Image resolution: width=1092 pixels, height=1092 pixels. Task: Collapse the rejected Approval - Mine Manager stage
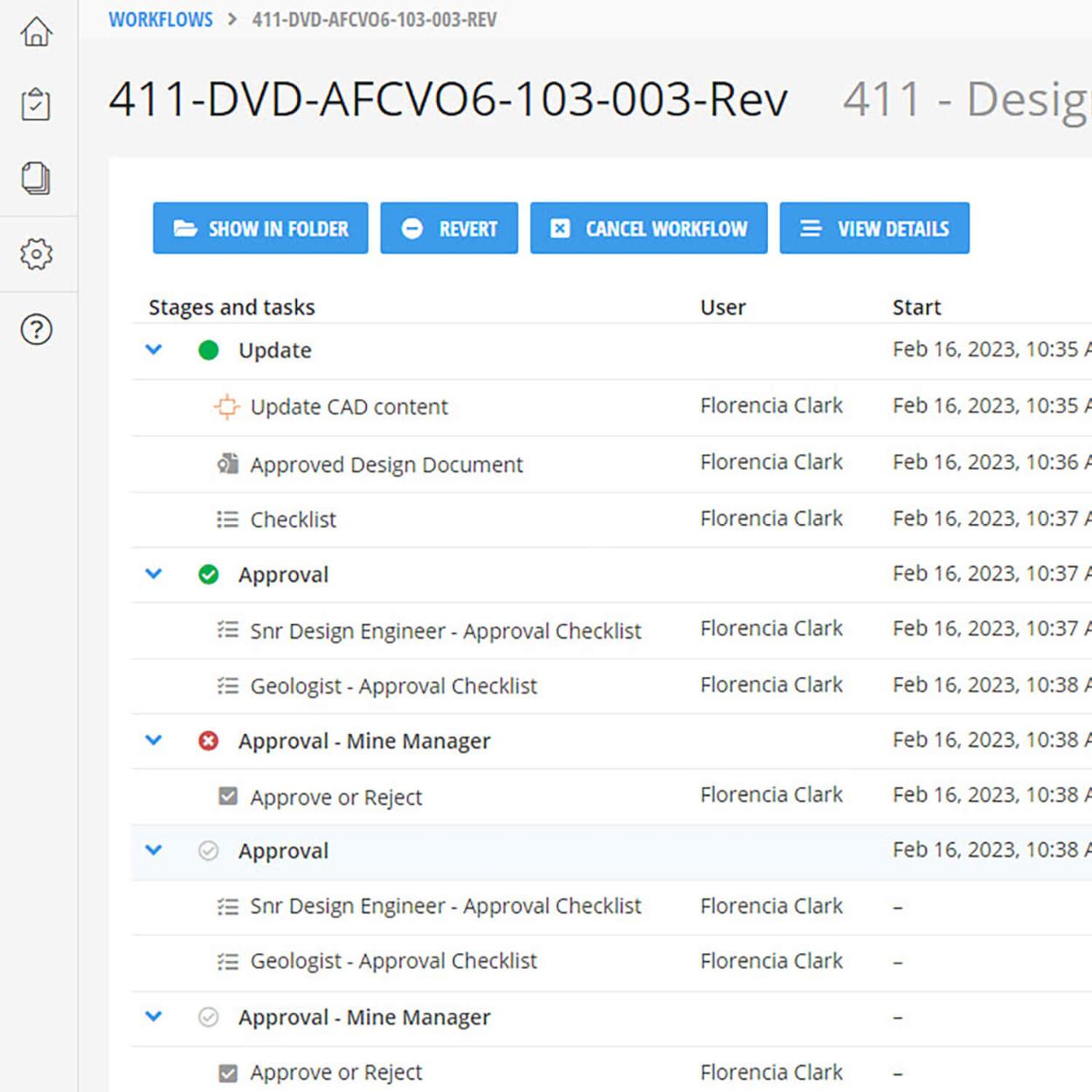154,741
